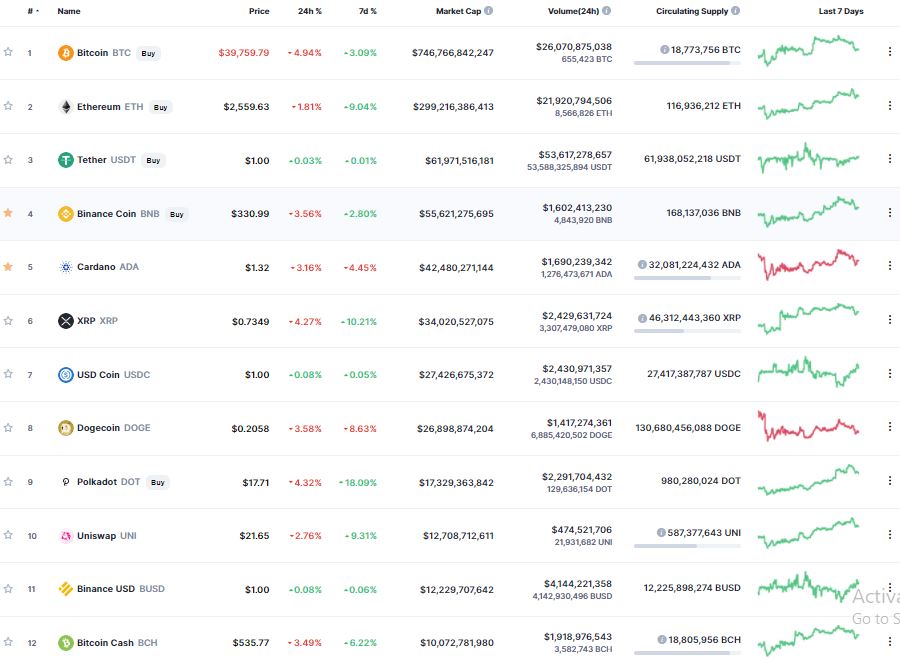Click the Market Cap info icon
The height and width of the screenshot is (661, 900).
tap(488, 10)
